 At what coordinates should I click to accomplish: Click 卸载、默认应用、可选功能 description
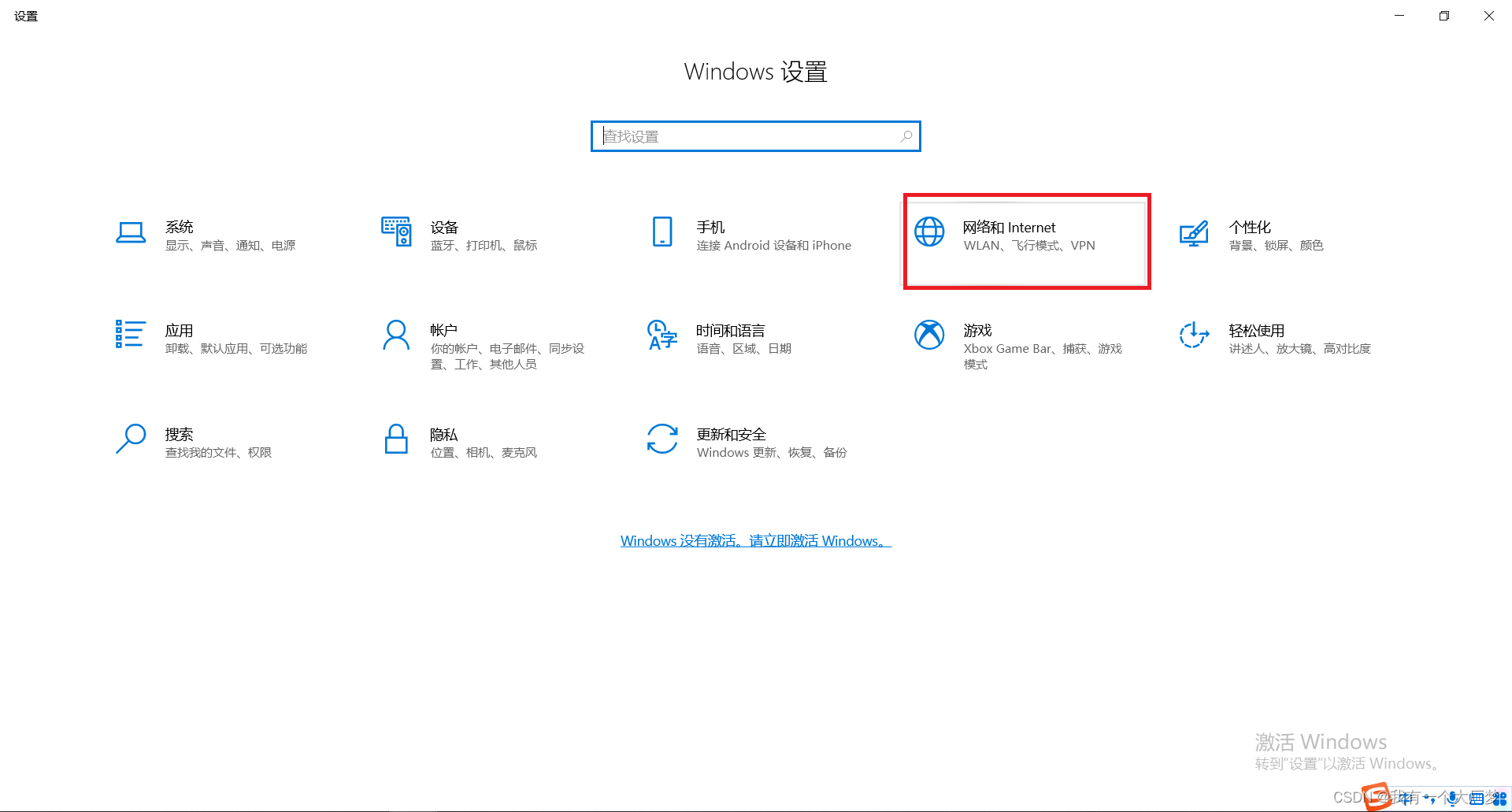(x=236, y=348)
